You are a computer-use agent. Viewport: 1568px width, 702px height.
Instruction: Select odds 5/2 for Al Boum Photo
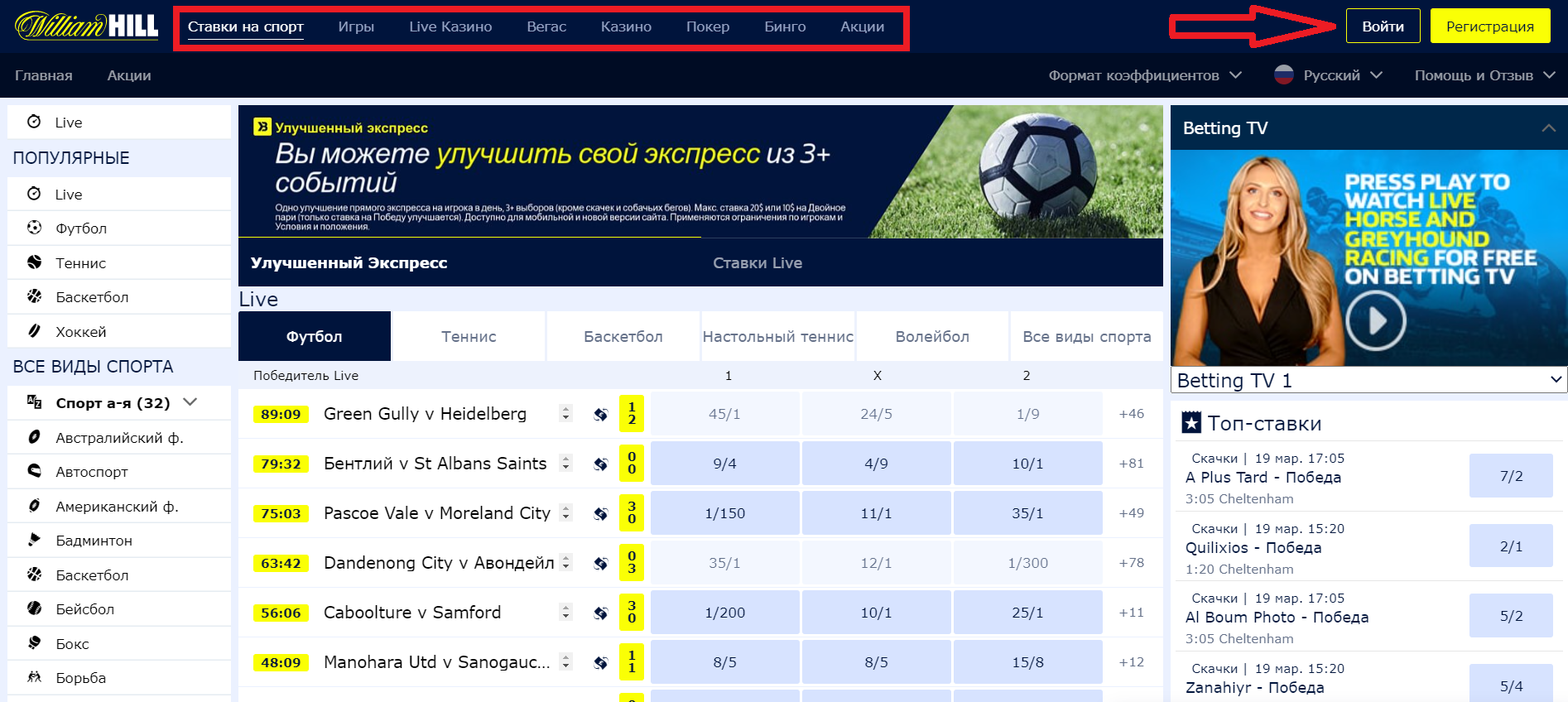pos(1511,616)
